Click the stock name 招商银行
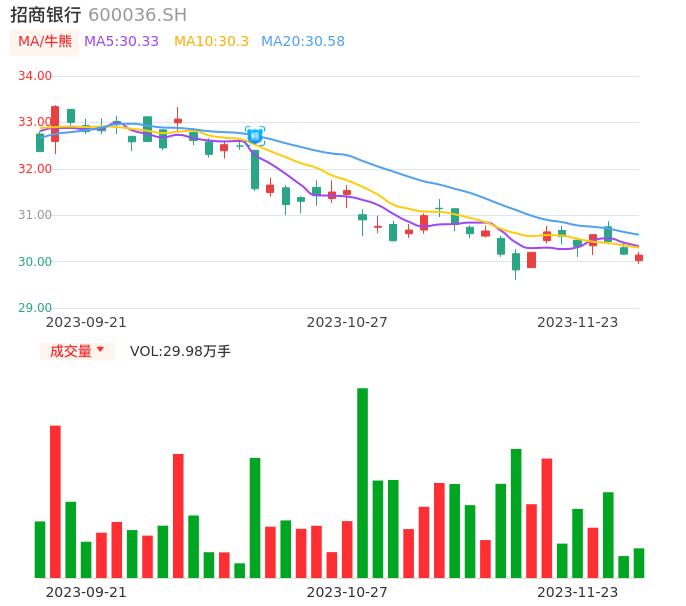Image resolution: width=686 pixels, height=606 pixels. 46,15
